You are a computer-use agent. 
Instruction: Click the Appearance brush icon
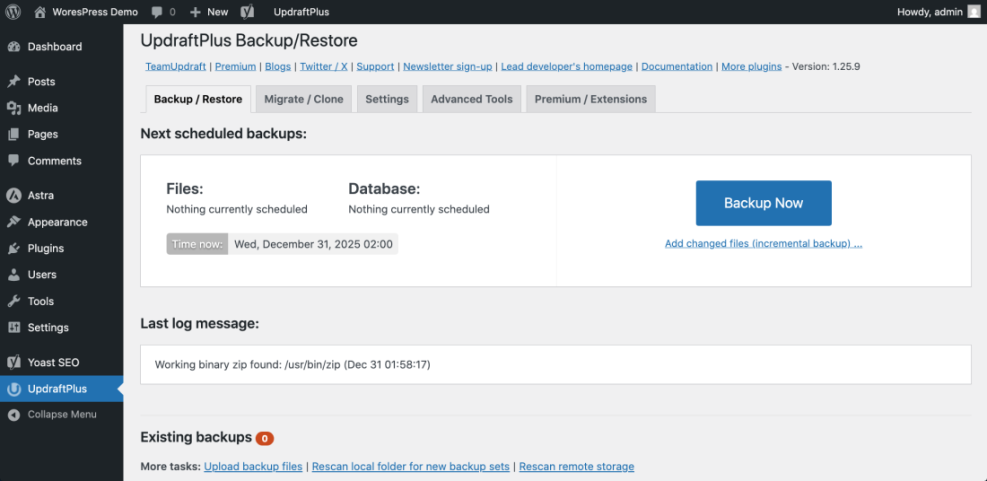(14, 222)
